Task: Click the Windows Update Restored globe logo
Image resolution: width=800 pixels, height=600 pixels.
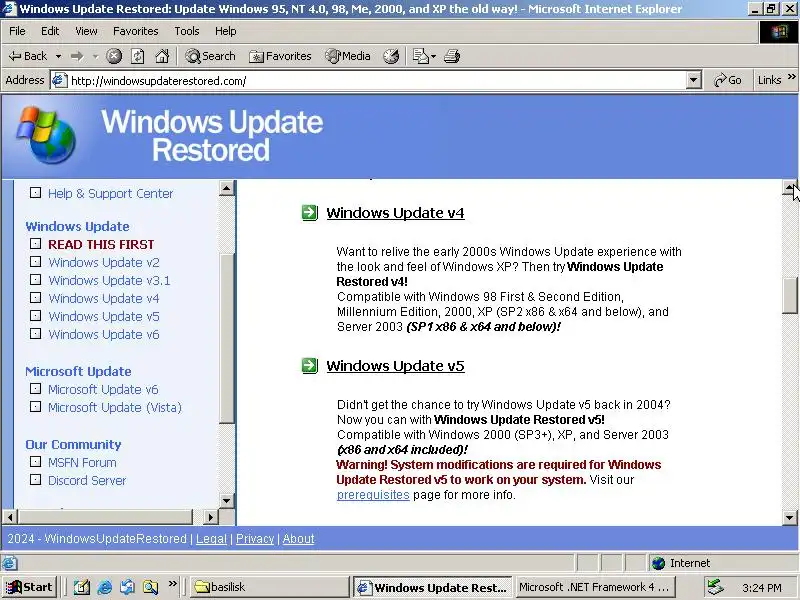Action: pyautogui.click(x=46, y=135)
